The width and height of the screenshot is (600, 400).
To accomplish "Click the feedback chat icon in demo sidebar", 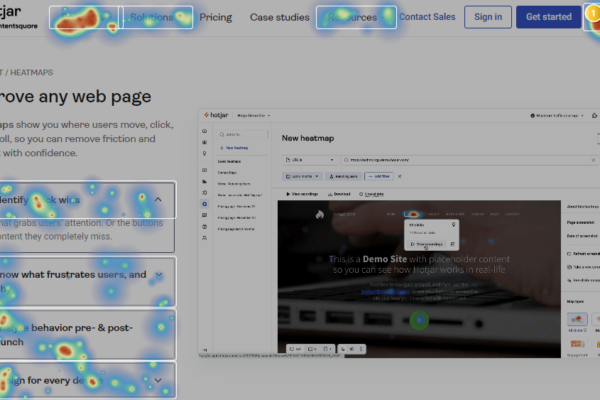I will point(204,215).
